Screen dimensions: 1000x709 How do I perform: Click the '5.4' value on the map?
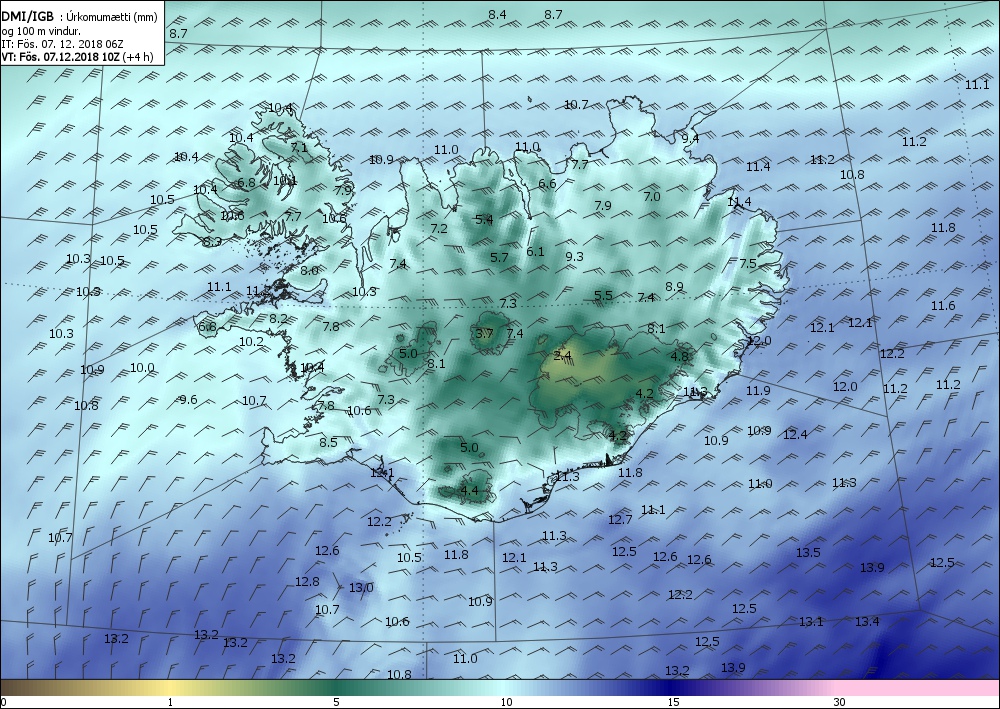pos(484,219)
